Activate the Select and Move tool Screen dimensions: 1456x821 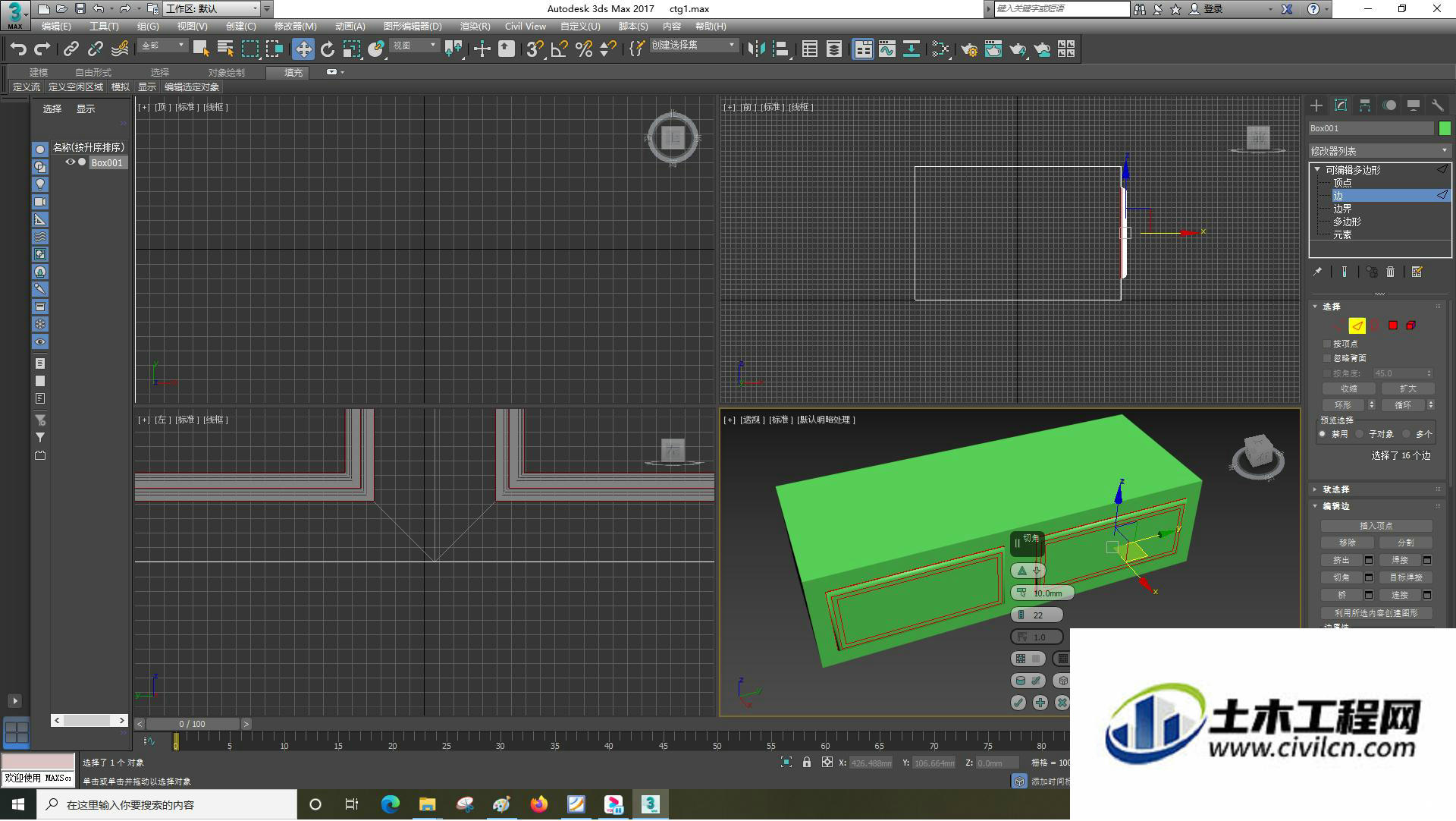(303, 49)
